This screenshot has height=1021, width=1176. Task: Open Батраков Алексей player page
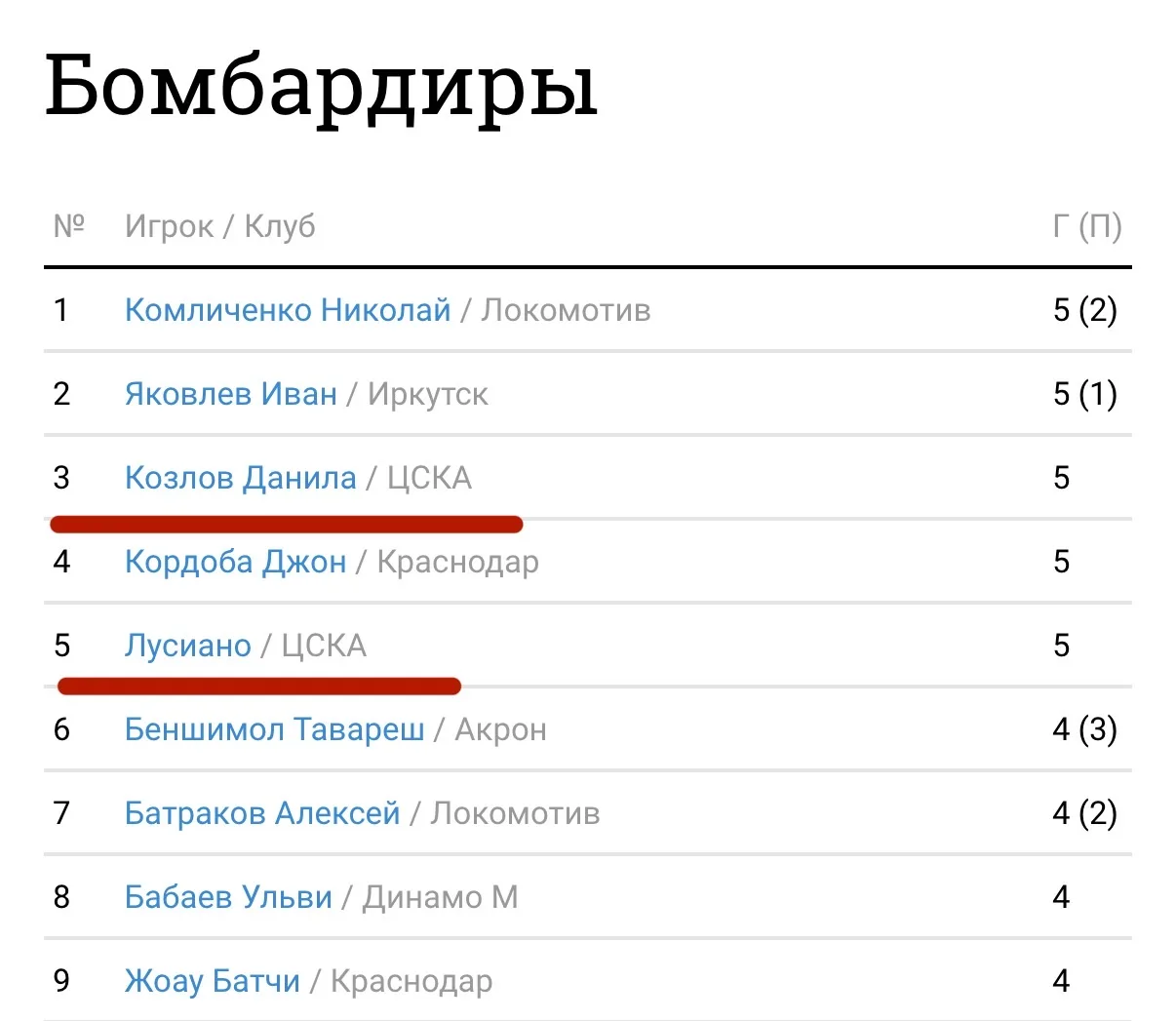click(262, 813)
